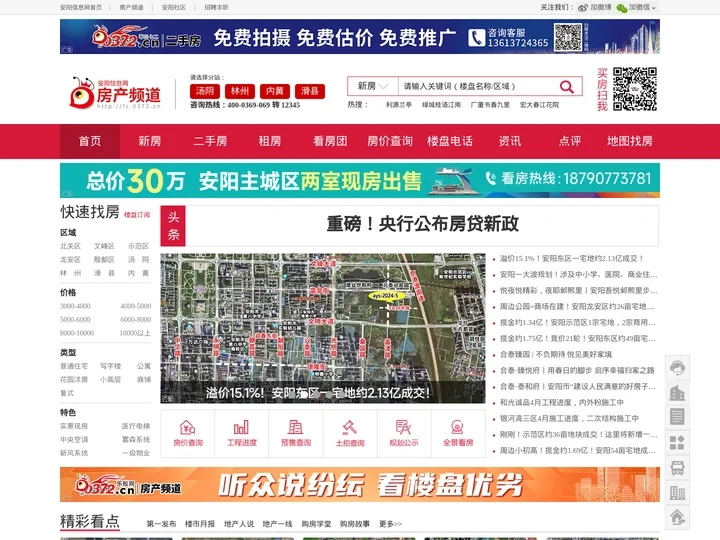
Task: Open the 租房 nav tab
Action: coord(270,141)
